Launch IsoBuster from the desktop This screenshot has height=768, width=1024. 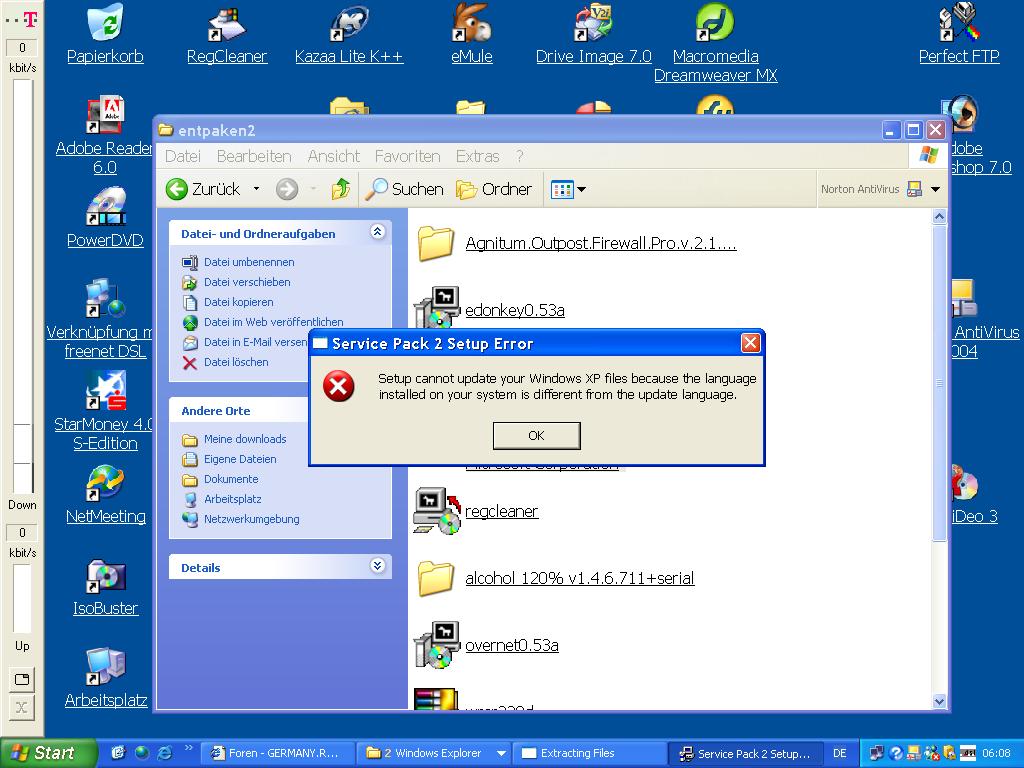pyautogui.click(x=105, y=586)
